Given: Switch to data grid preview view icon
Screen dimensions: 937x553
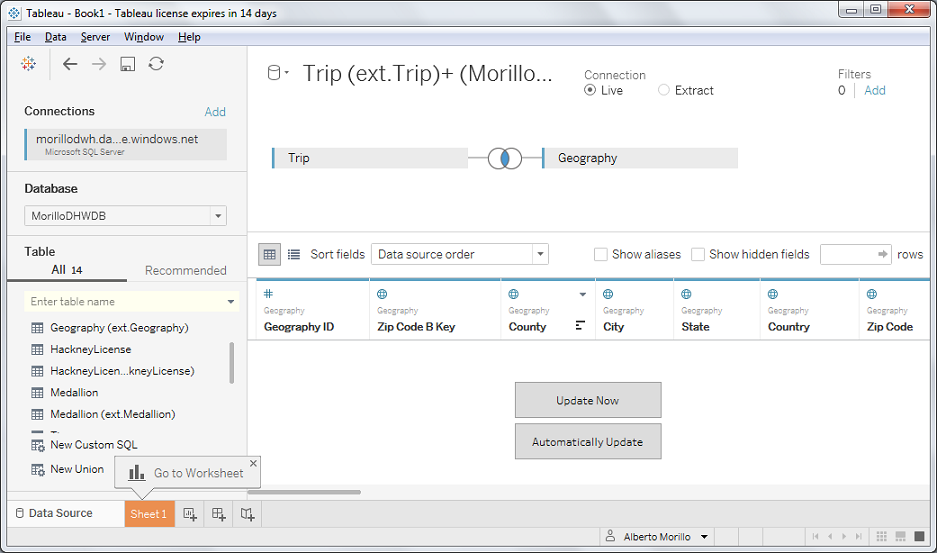Looking at the screenshot, I should tap(270, 254).
